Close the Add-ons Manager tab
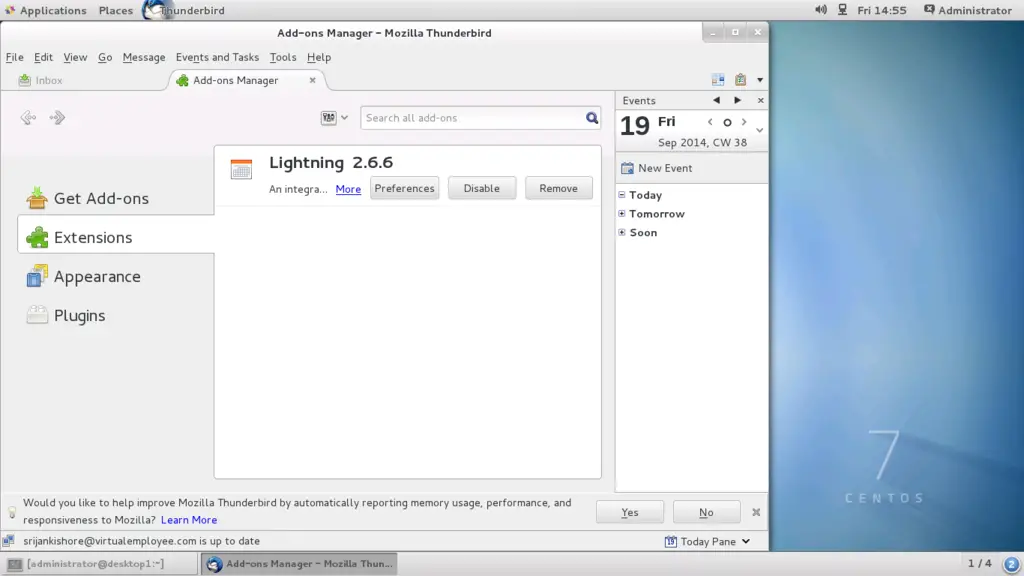The width and height of the screenshot is (1024, 576). click(312, 80)
